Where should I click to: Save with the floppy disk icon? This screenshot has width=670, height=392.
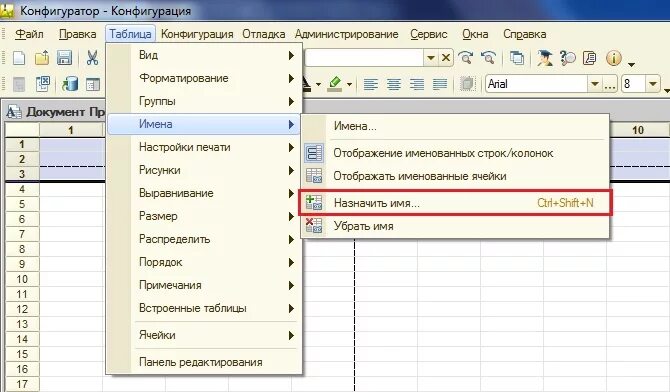[x=64, y=58]
